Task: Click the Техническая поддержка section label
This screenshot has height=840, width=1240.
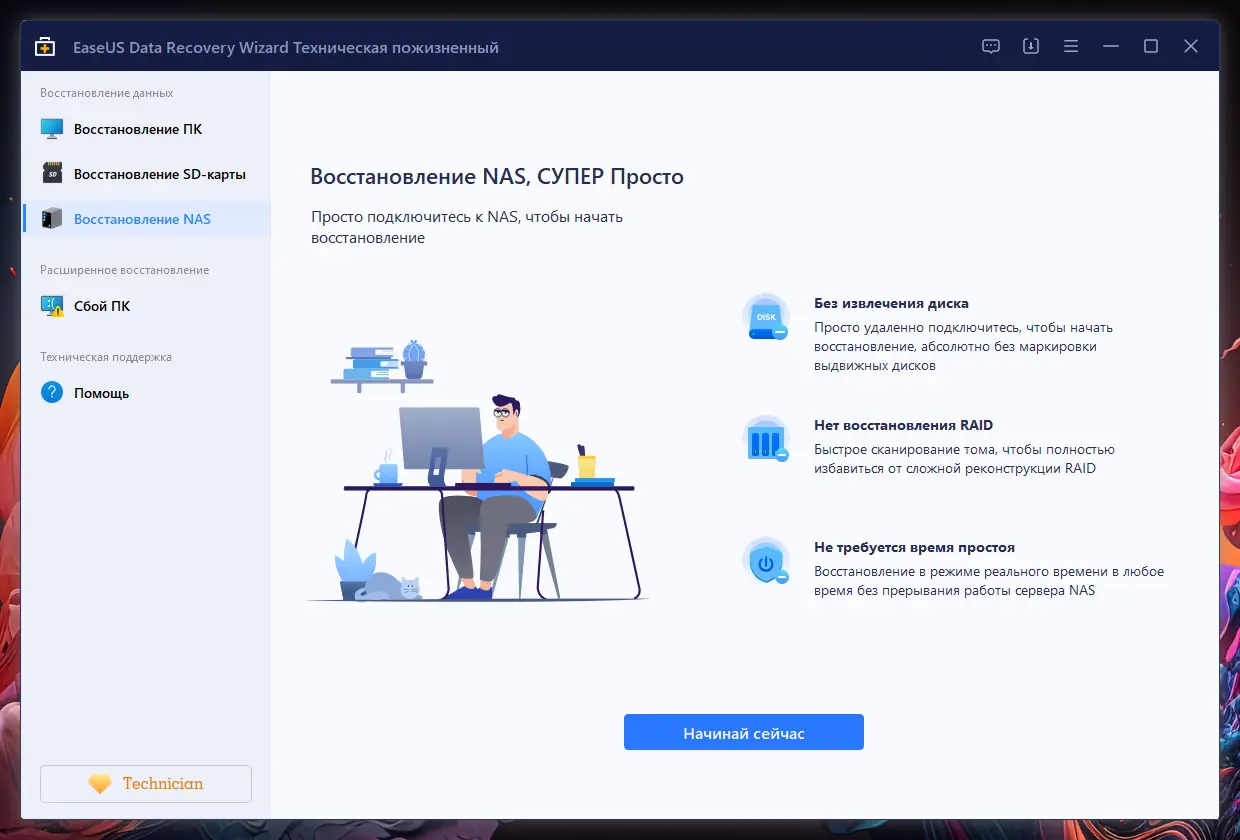Action: click(106, 357)
